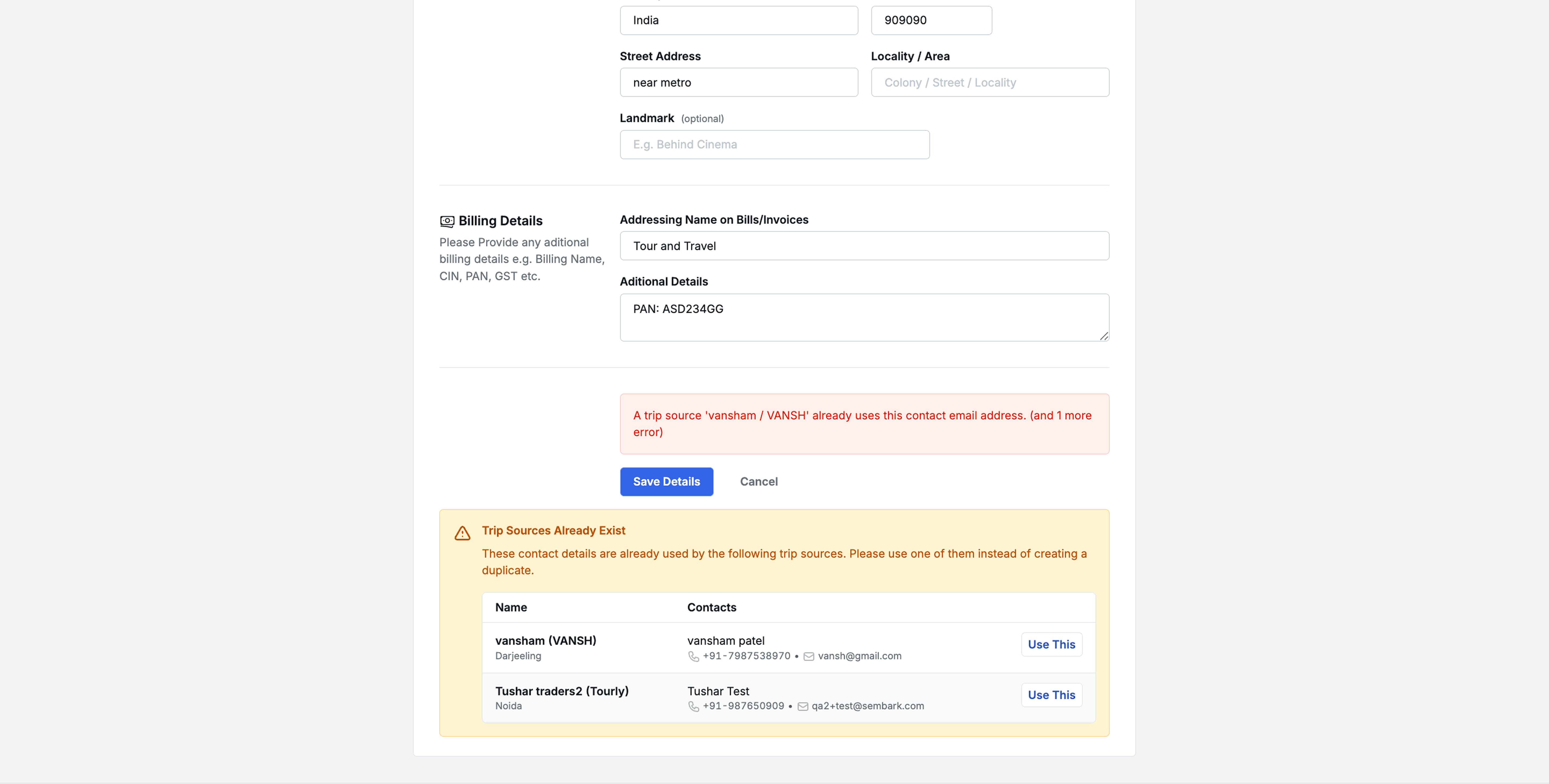1549x784 pixels.
Task: Click the 'Aditional Details' label
Action: coord(664,281)
